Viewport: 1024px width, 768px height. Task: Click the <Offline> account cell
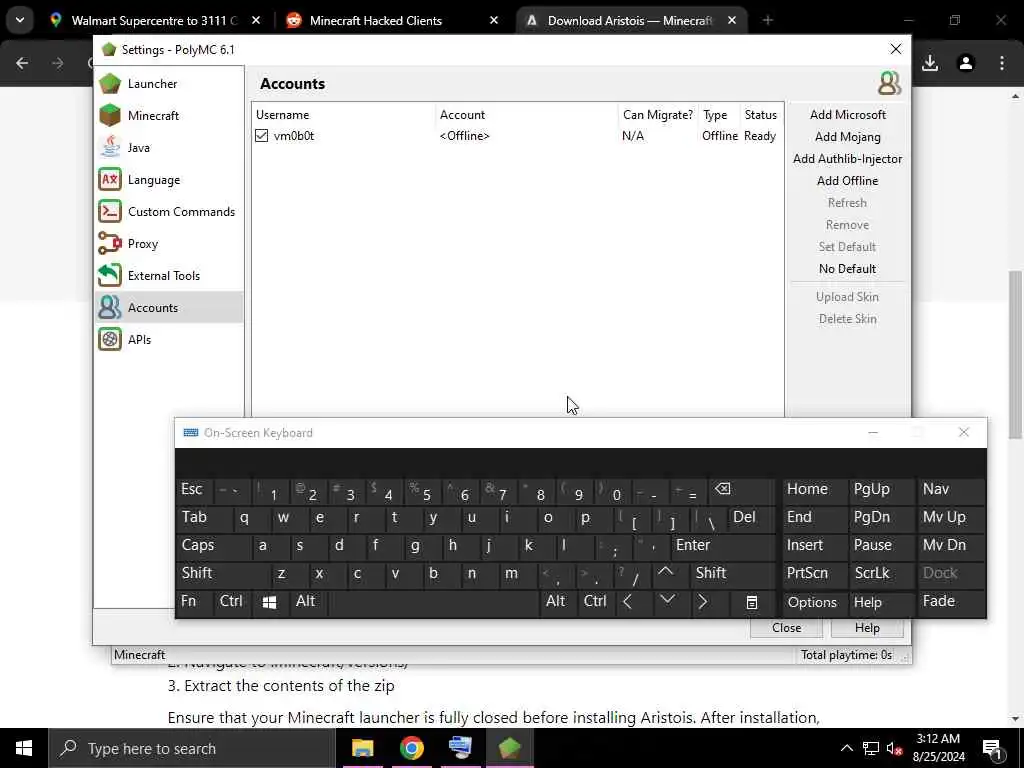(x=464, y=136)
